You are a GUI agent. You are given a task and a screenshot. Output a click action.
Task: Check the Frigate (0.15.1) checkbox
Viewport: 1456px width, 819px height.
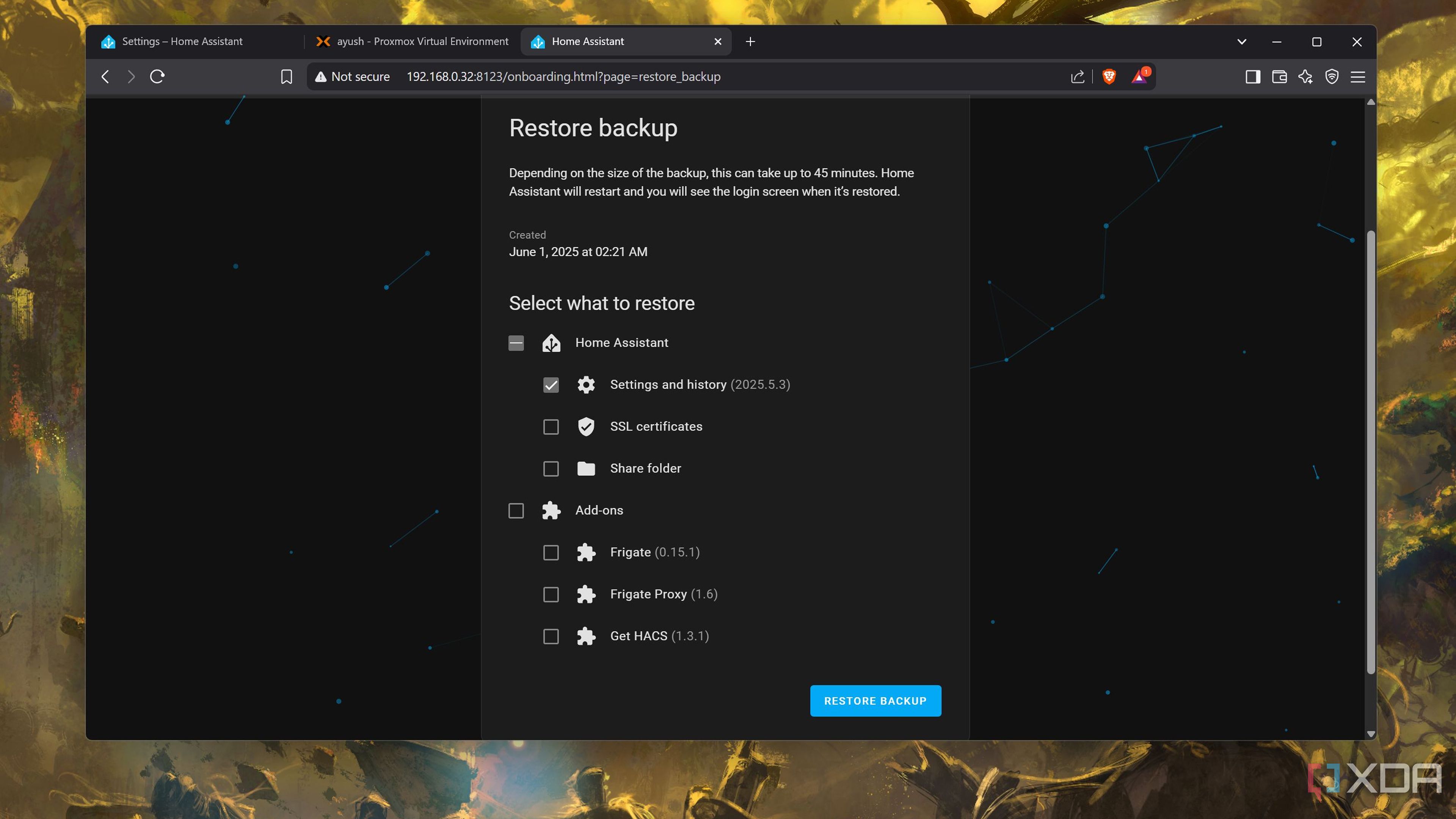click(551, 553)
